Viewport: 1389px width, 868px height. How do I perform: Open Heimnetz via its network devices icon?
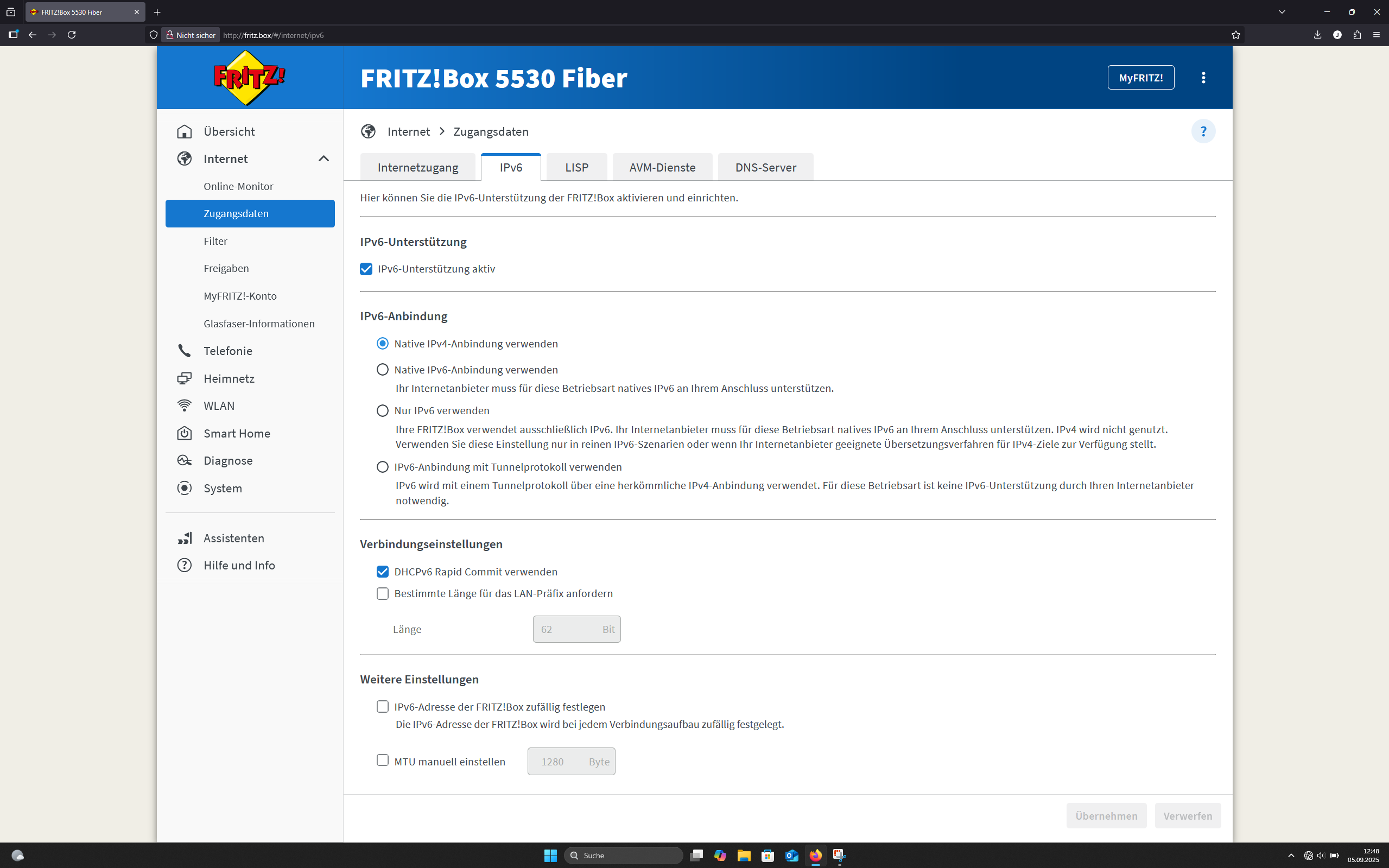click(x=184, y=378)
